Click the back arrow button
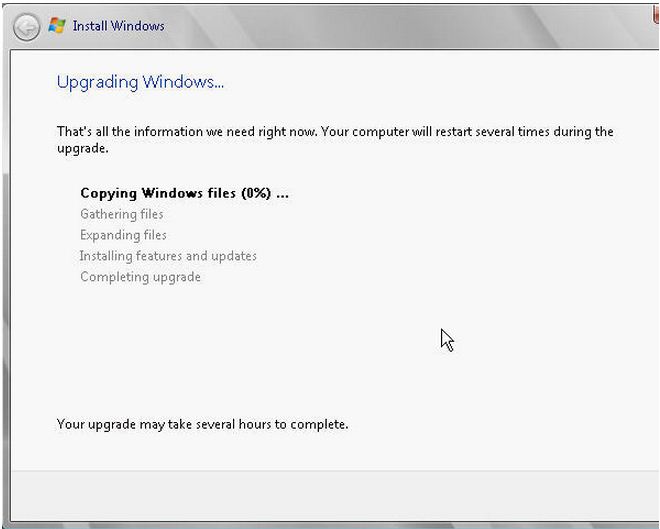Viewport: 660px width, 529px height. coord(27,27)
